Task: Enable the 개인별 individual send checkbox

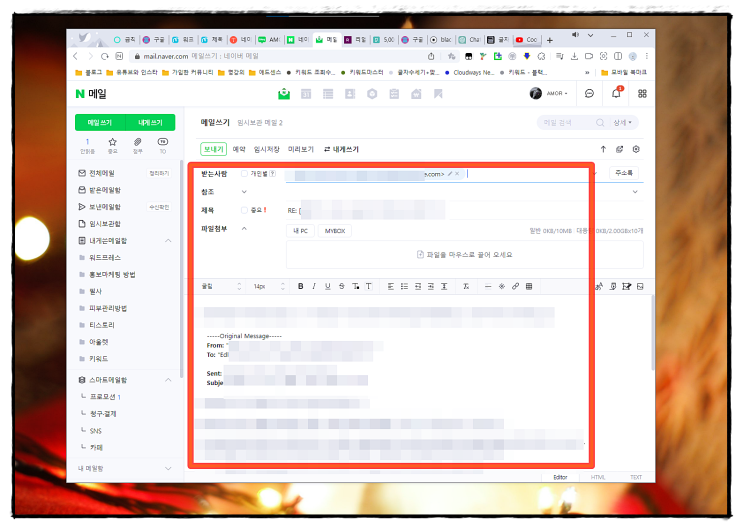Action: tap(244, 173)
